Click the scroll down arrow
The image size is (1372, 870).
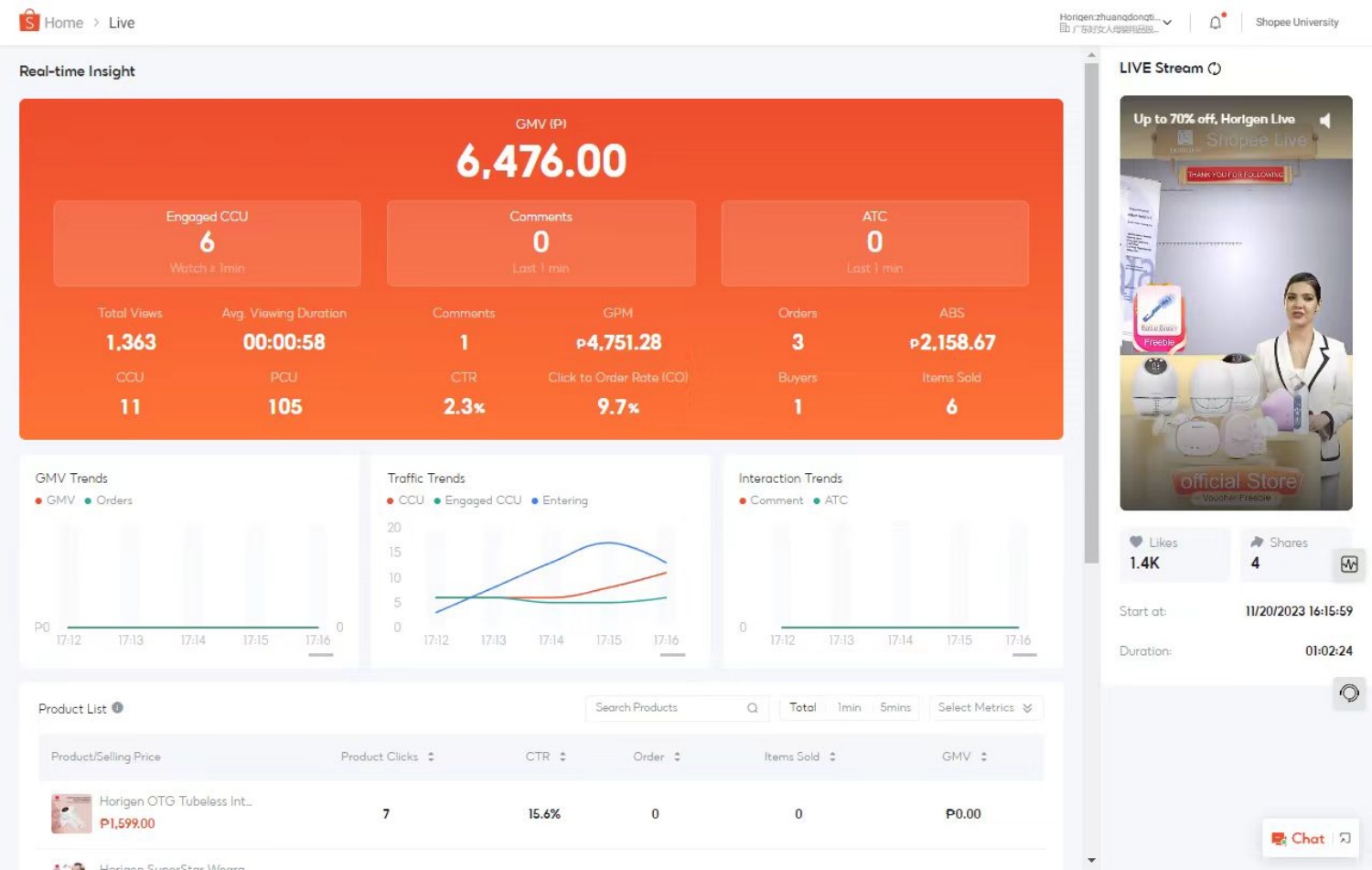[1091, 861]
